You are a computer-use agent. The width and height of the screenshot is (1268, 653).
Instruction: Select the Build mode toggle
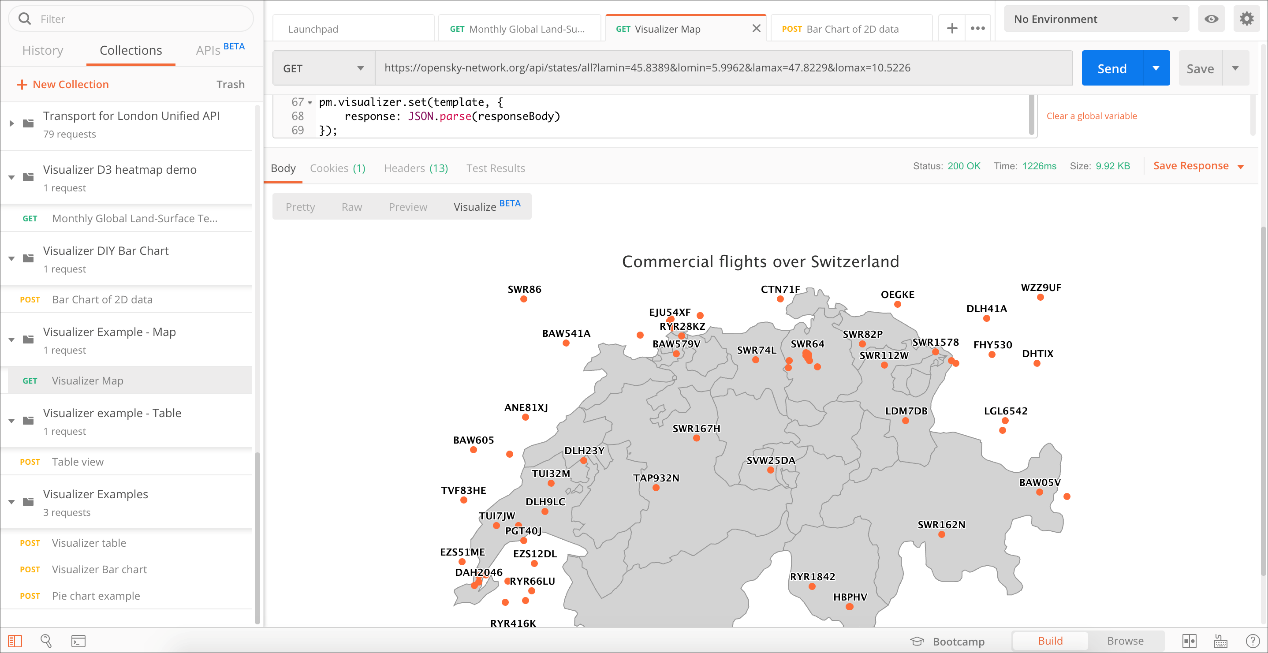point(1050,641)
